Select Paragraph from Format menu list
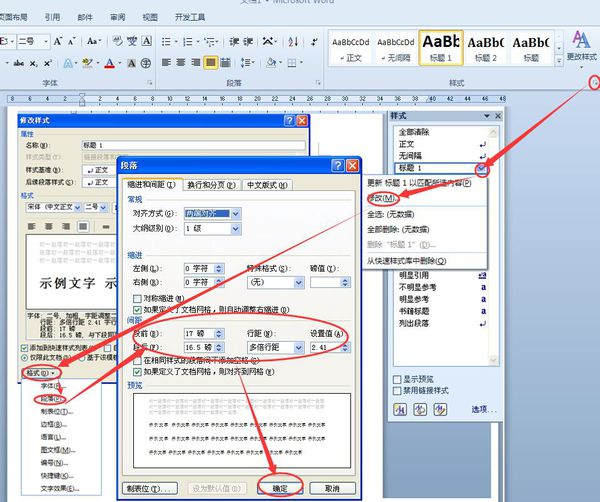Screen dimensions: 600x502 (51, 399)
